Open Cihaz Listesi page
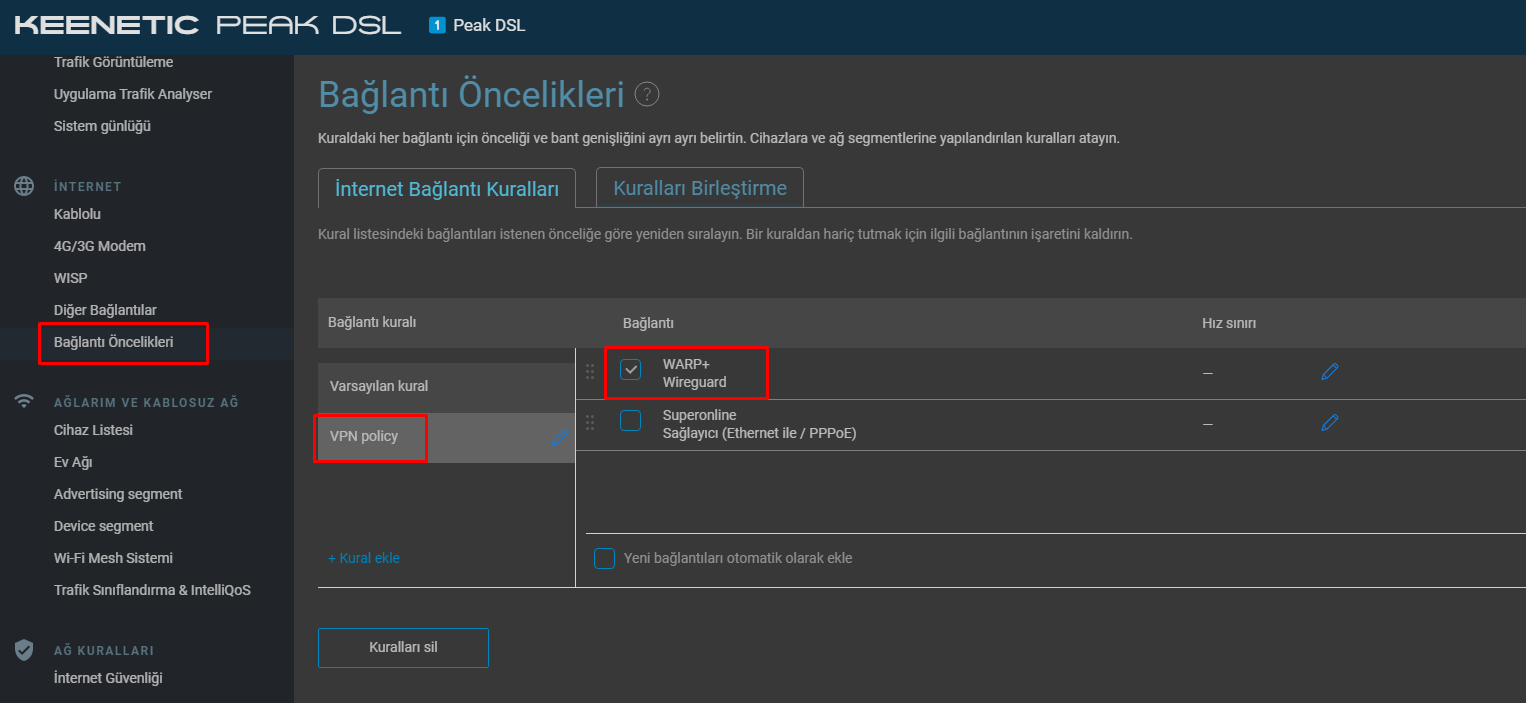Image resolution: width=1526 pixels, height=703 pixels. (x=93, y=430)
